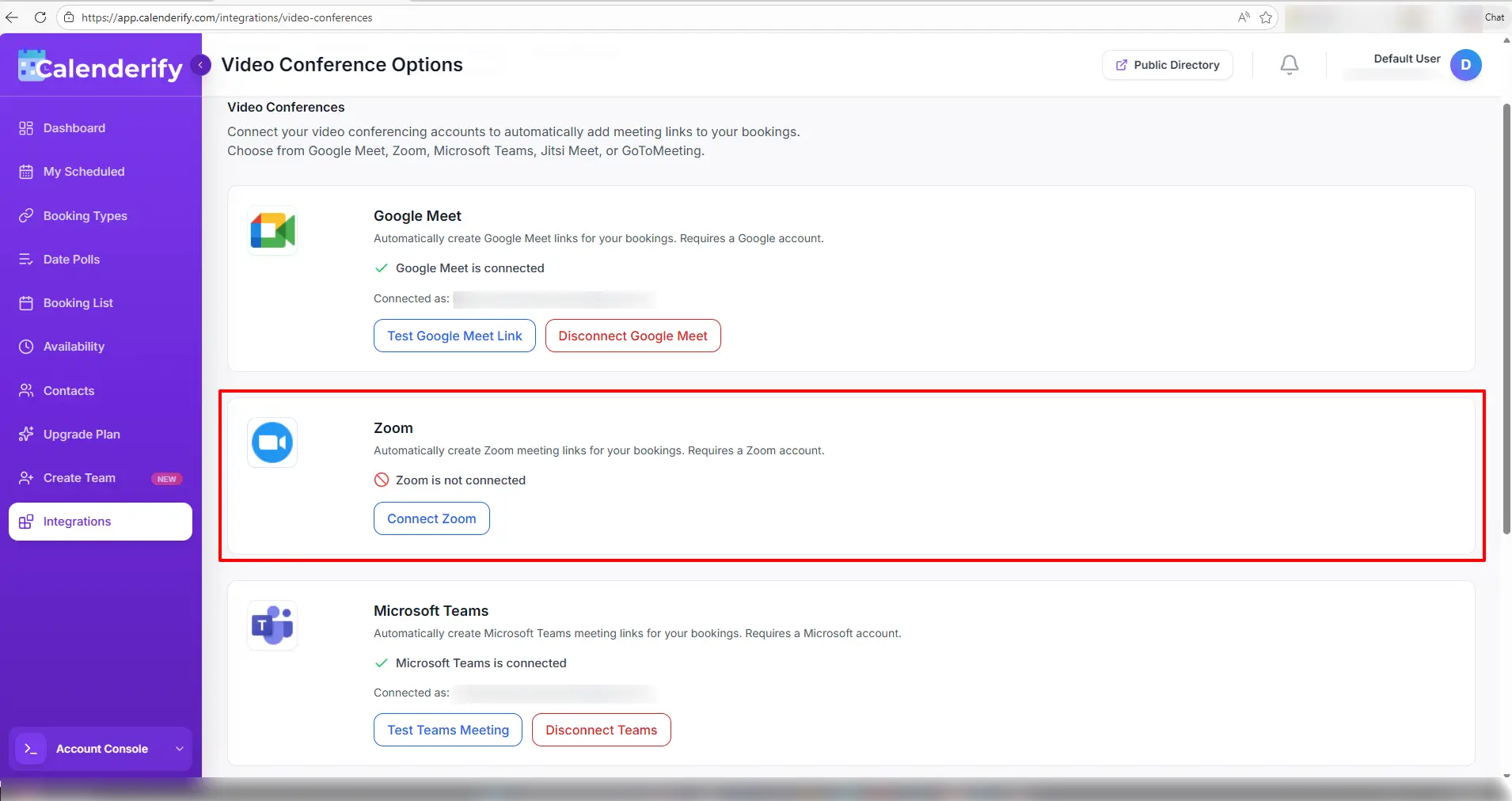Screen dimensions: 1512x801
Task: Click the browser refresh icon
Action: (40, 17)
